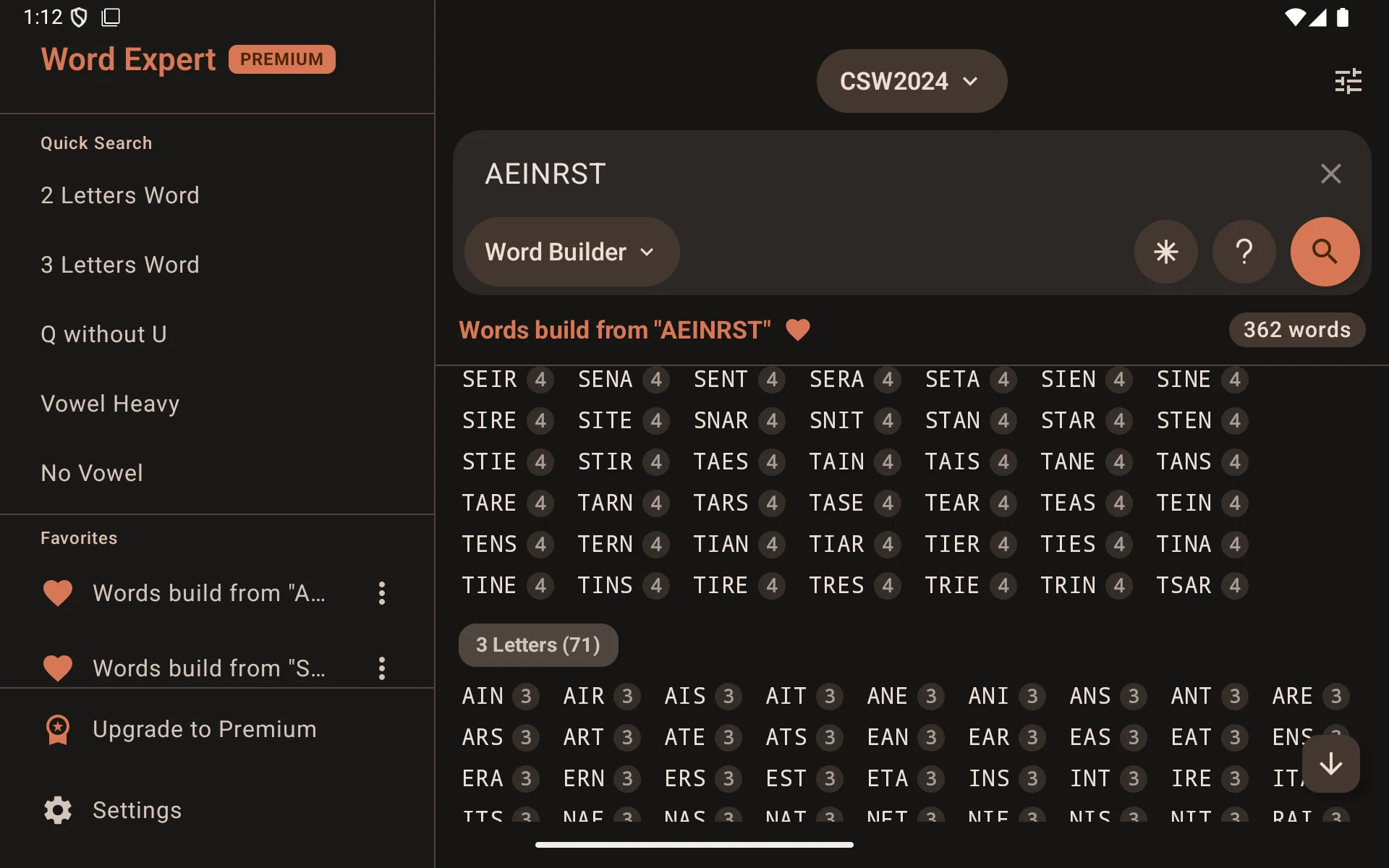Select the word SEIR
The image size is (1389, 868).
pyautogui.click(x=490, y=379)
